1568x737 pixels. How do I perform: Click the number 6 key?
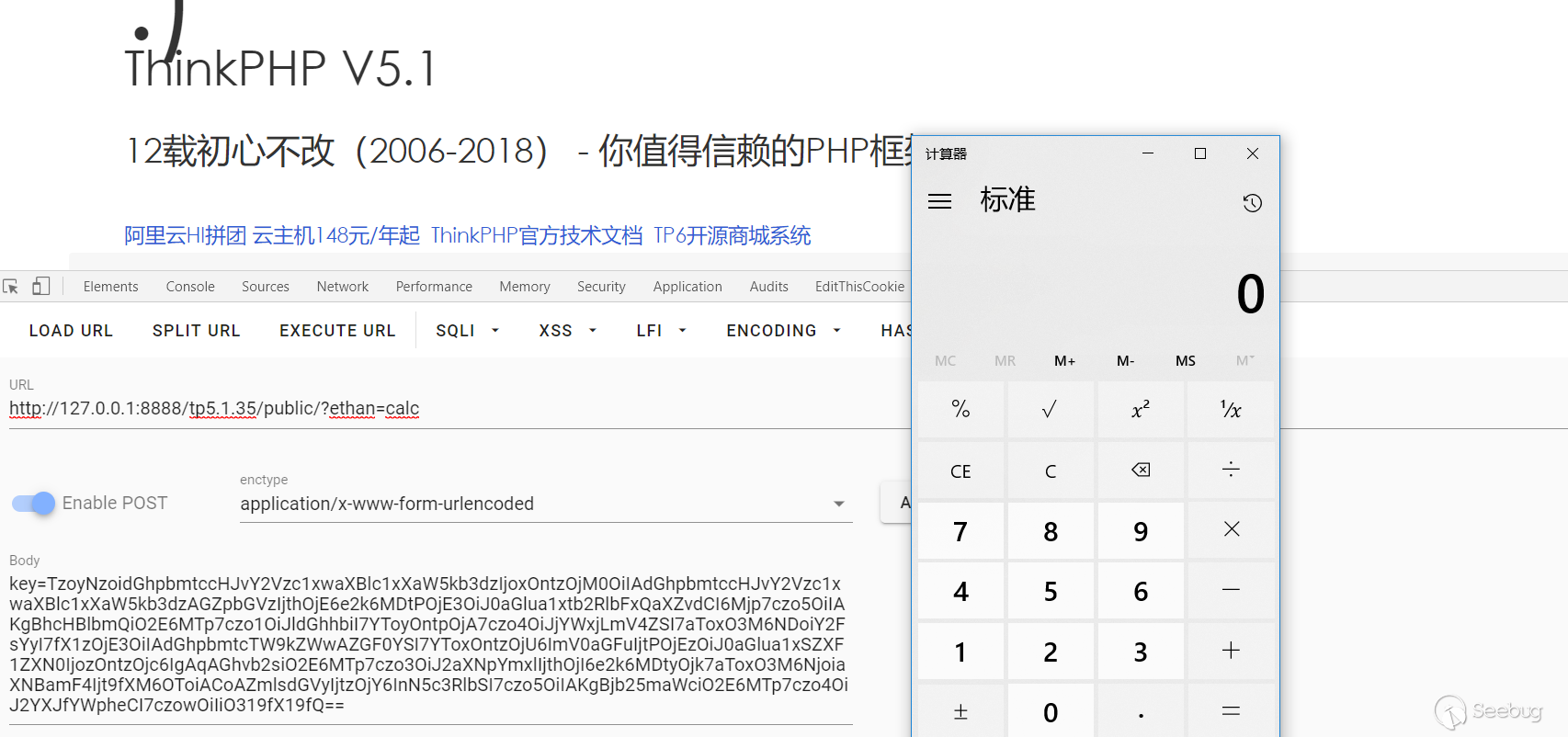click(1140, 591)
